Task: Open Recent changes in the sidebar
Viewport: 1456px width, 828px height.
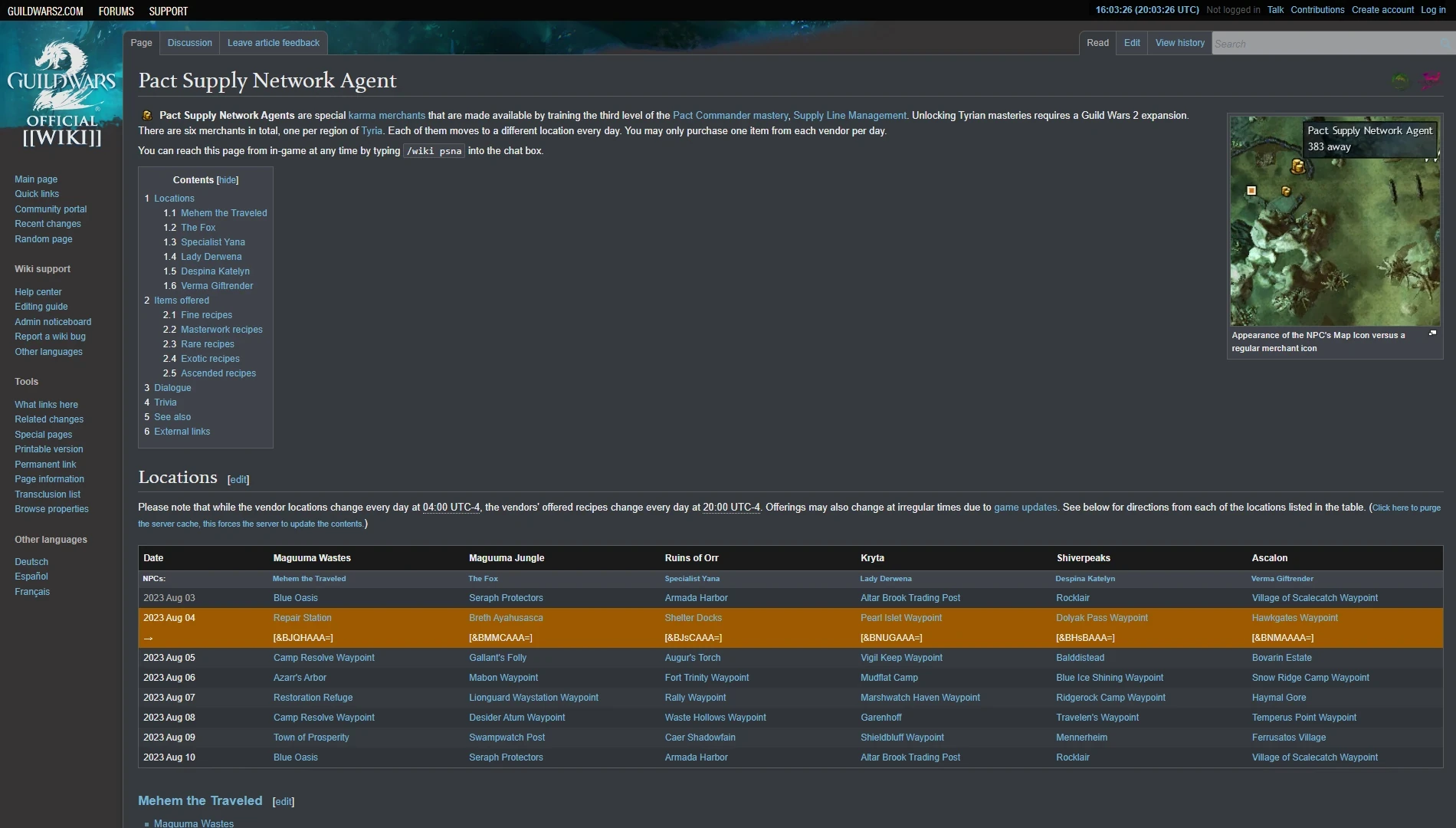Action: 48,224
